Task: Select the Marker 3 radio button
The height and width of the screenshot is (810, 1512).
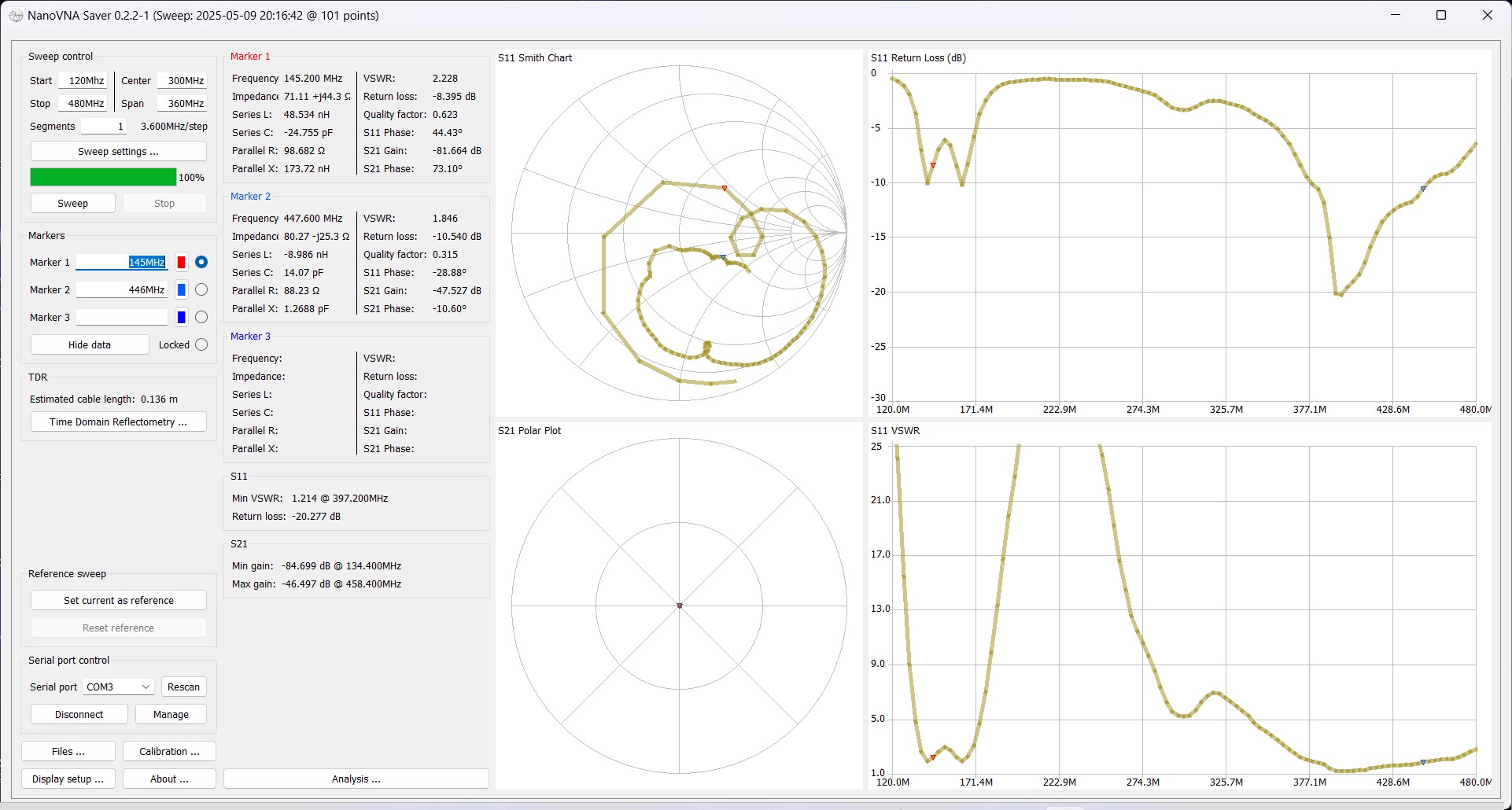Action: [201, 317]
